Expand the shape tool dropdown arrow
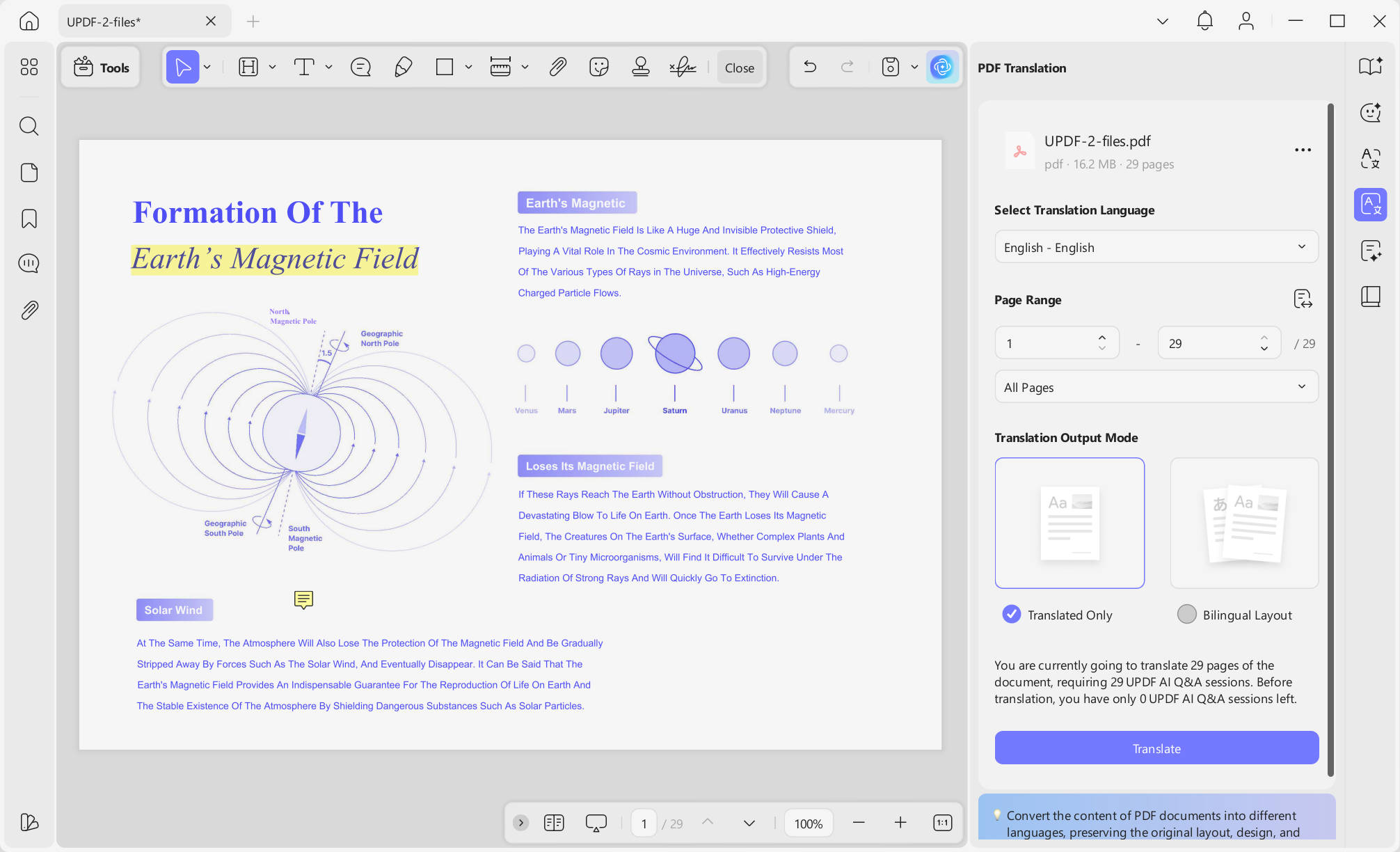 click(468, 67)
